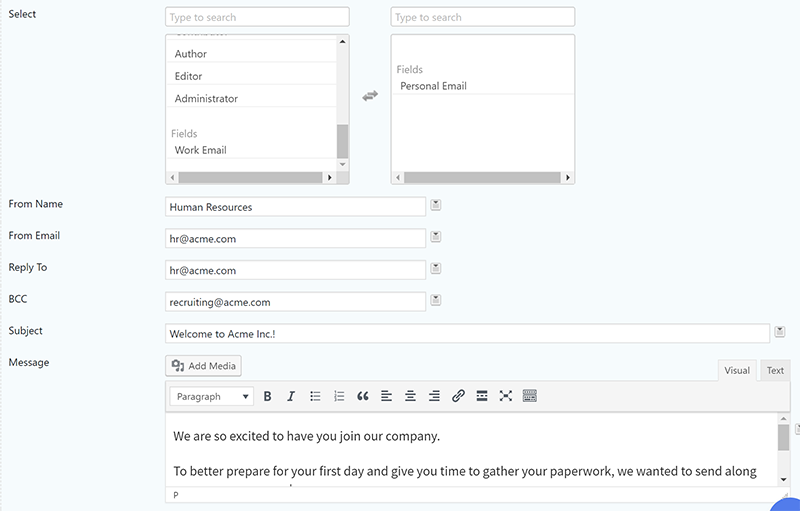This screenshot has height=511, width=800.
Task: Click the message editor scrollbar thumb
Action: pyautogui.click(x=784, y=438)
